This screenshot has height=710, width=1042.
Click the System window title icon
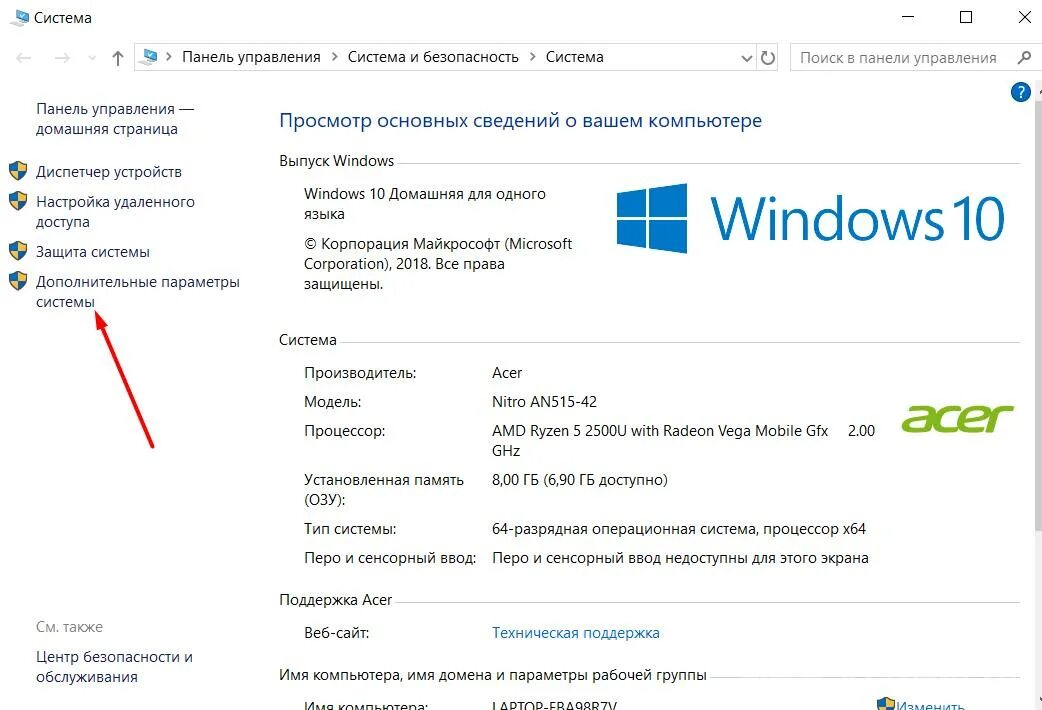(20, 18)
